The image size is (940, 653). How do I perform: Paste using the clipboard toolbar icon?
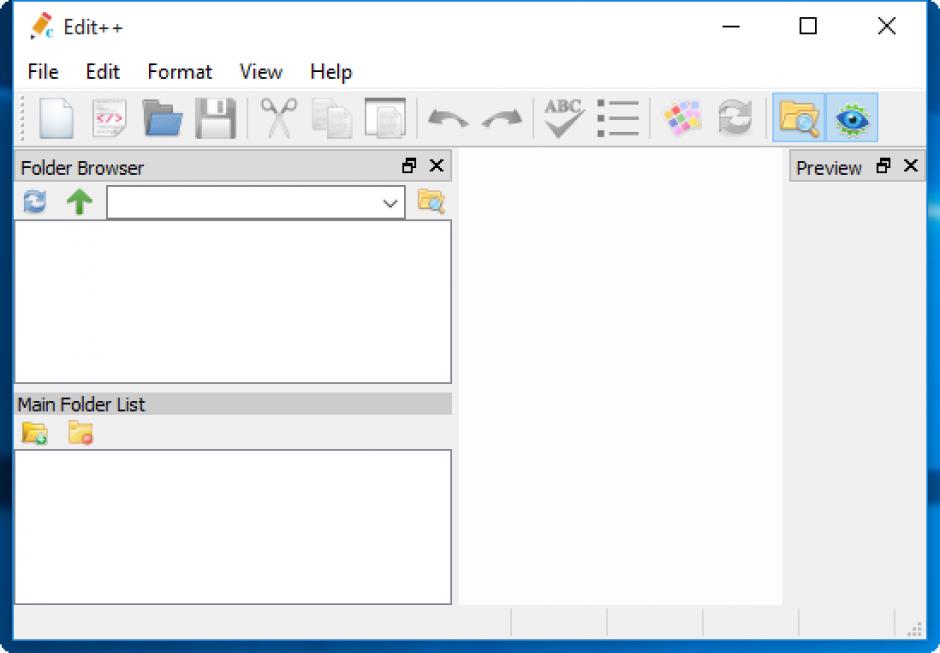(385, 118)
